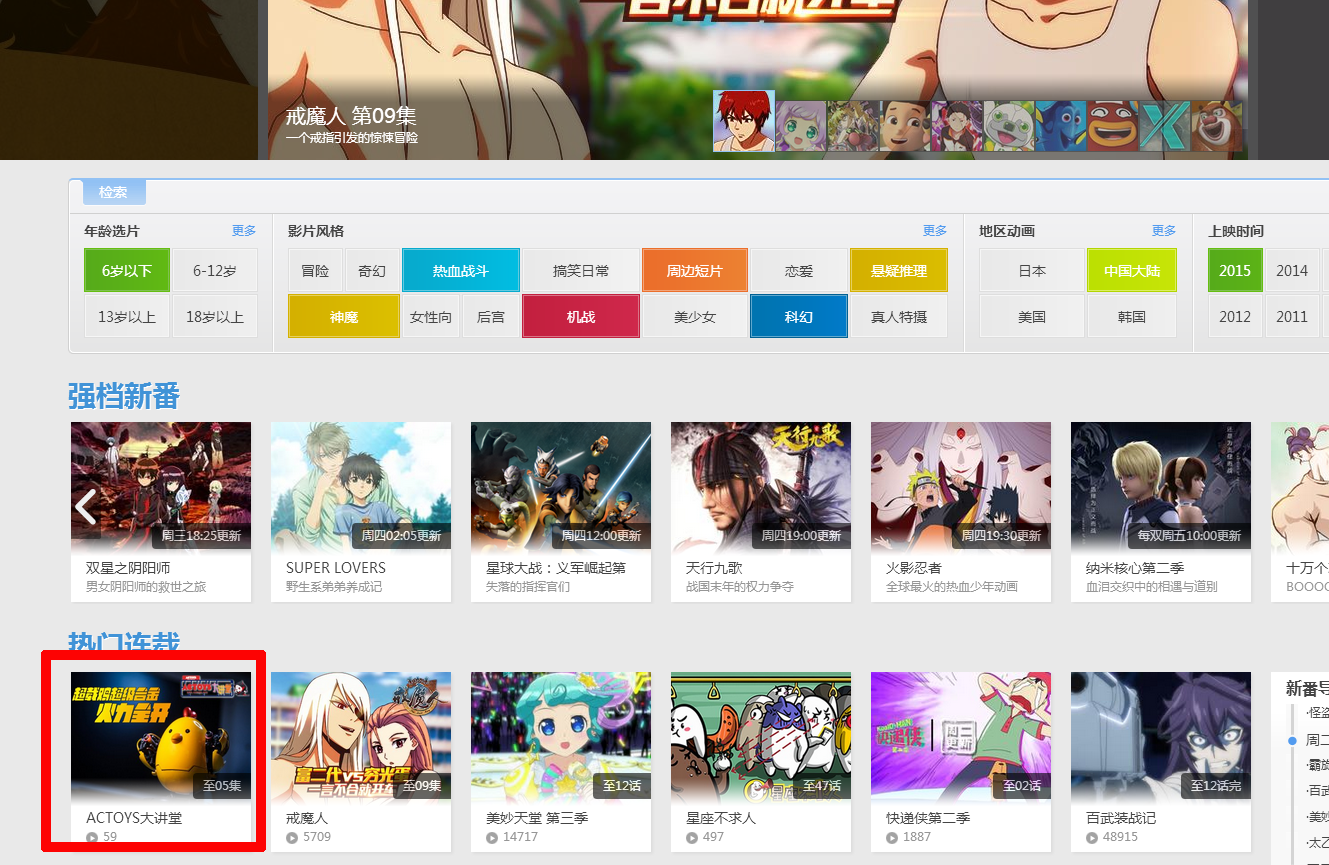Pick release year 2012
This screenshot has height=865, width=1329.
1235,316
